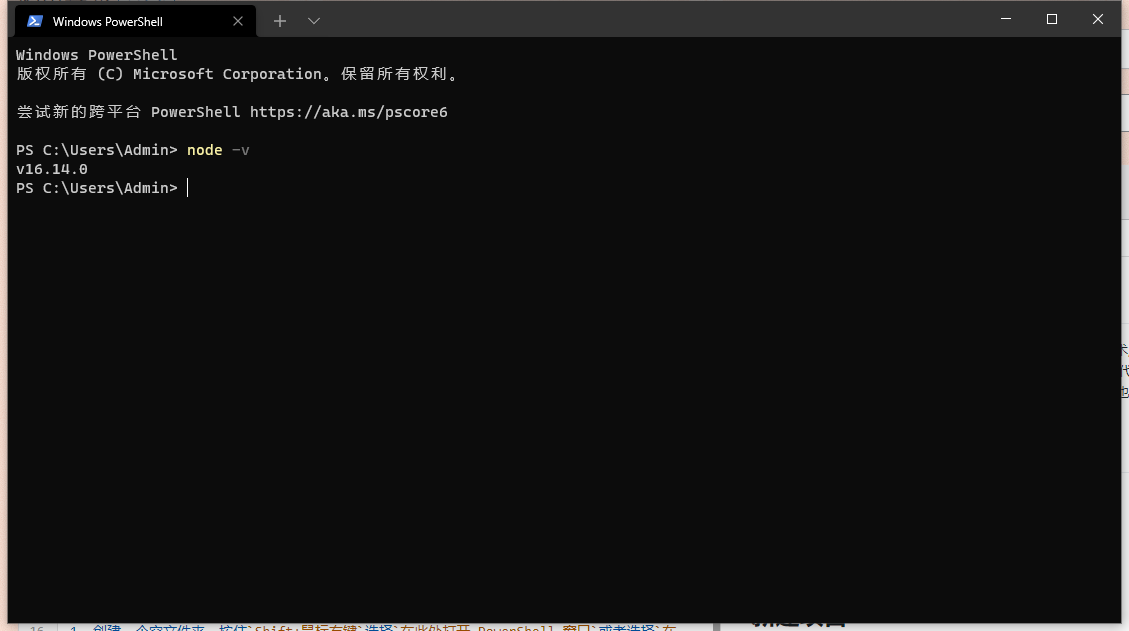Close the Windows Terminal window
Image resolution: width=1129 pixels, height=631 pixels.
tap(1097, 19)
